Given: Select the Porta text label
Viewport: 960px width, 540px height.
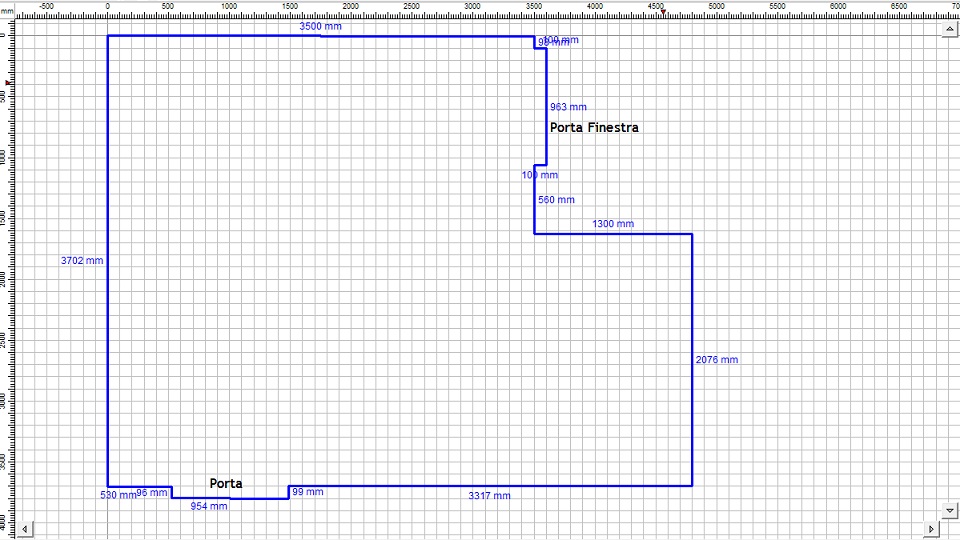Looking at the screenshot, I should click(x=225, y=484).
